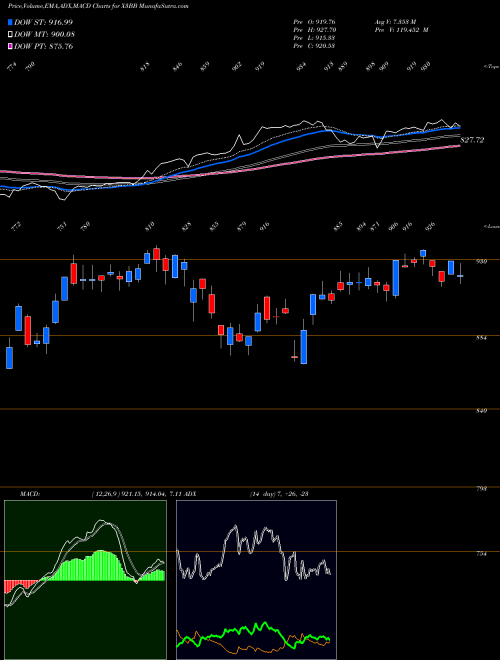The width and height of the screenshot is (500, 660).
Task: Select the 'DOW PT: 875.76' legend label
Action: point(43,46)
